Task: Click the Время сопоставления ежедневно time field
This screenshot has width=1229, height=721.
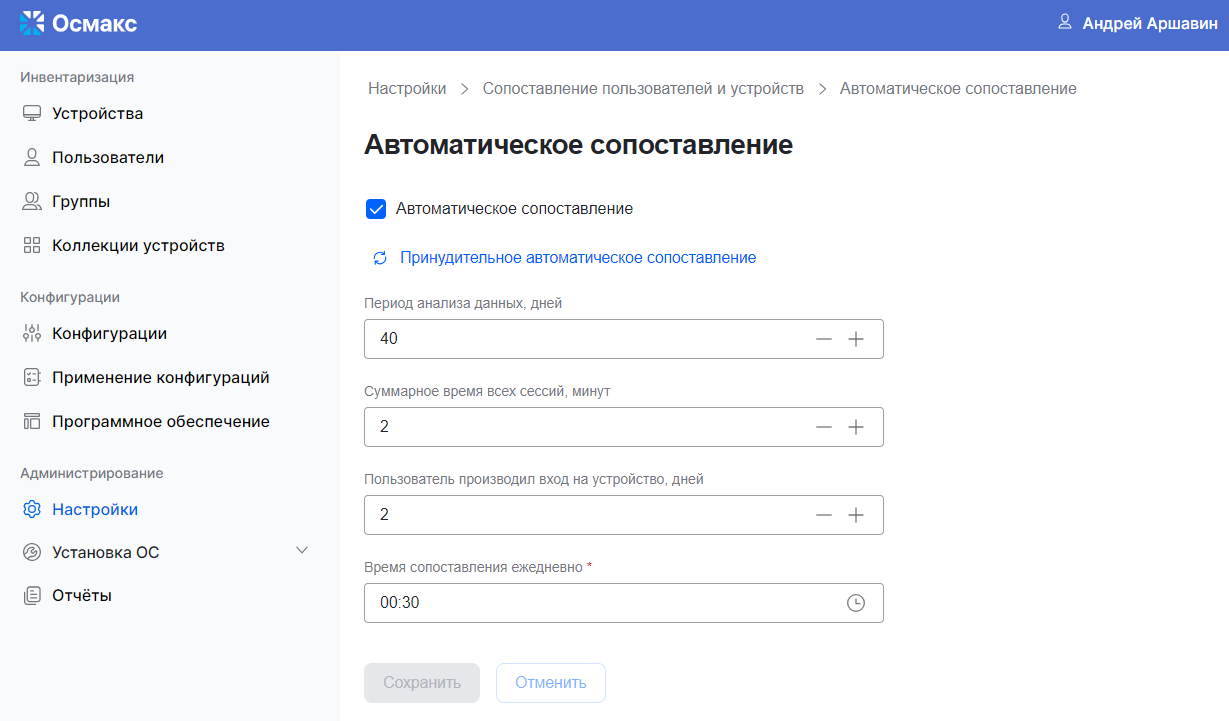Action: point(600,603)
